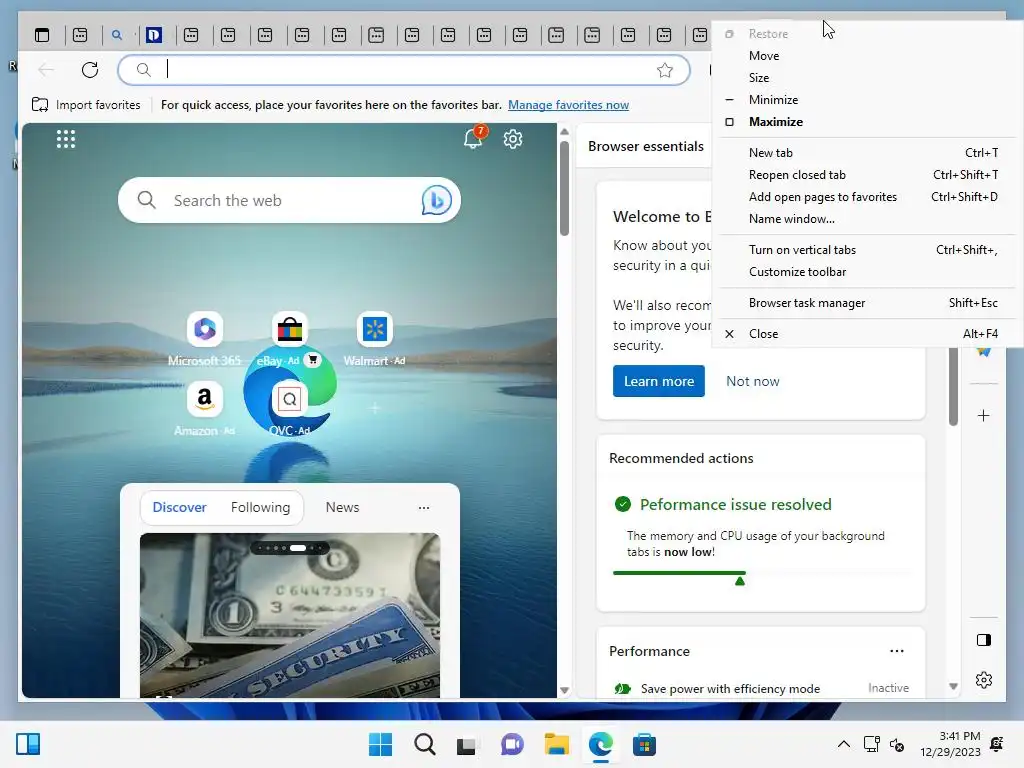This screenshot has width=1024, height=768.
Task: Select Reopen closed tab menu entry
Action: [867, 175]
